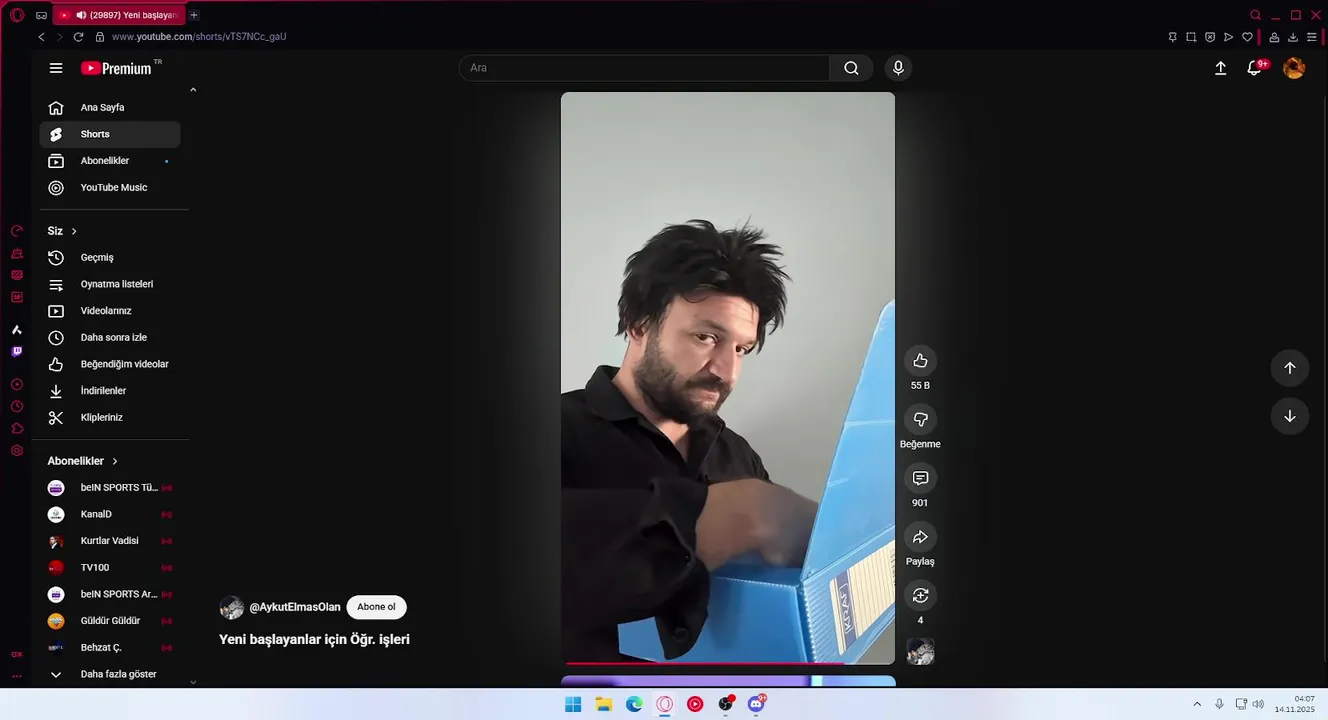This screenshot has height=720, width=1328.
Task: Open the comments with 901 count
Action: 920,478
